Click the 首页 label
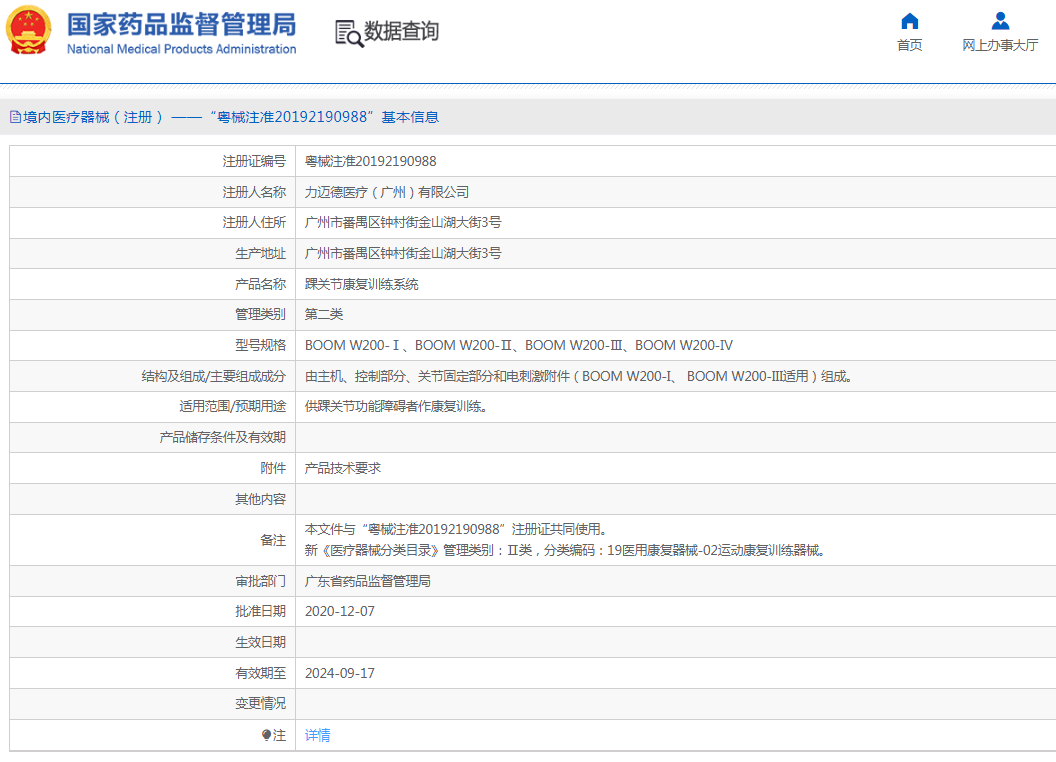This screenshot has height=762, width=1056. (909, 45)
